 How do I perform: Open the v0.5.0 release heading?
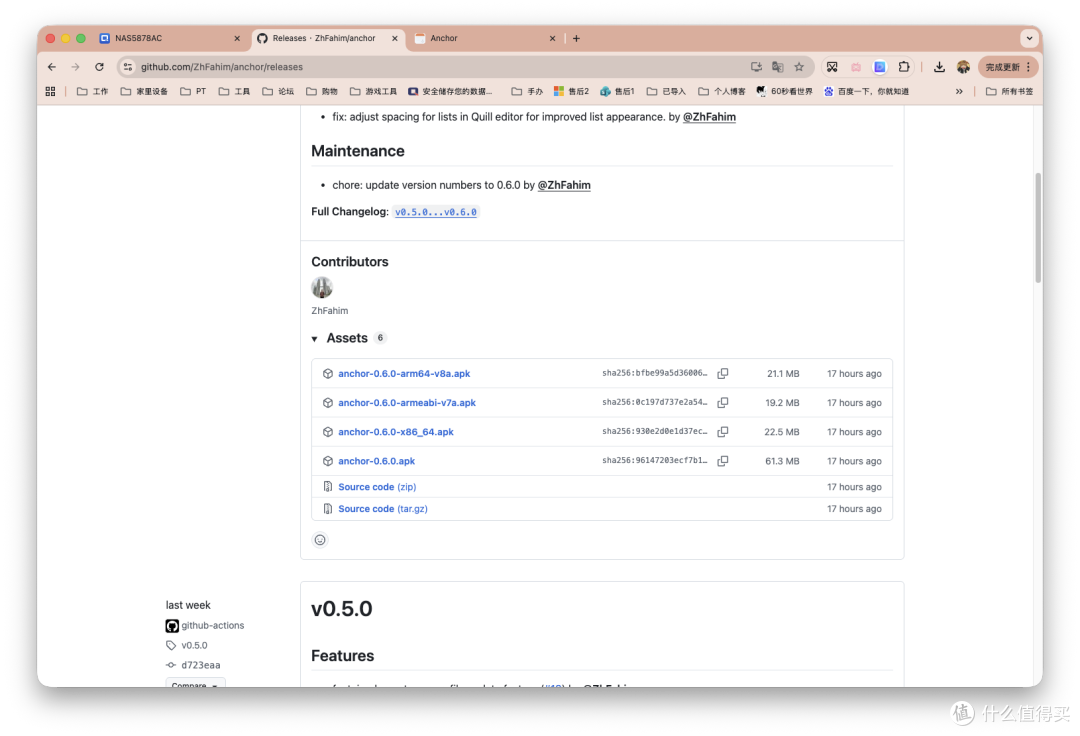[x=341, y=609]
